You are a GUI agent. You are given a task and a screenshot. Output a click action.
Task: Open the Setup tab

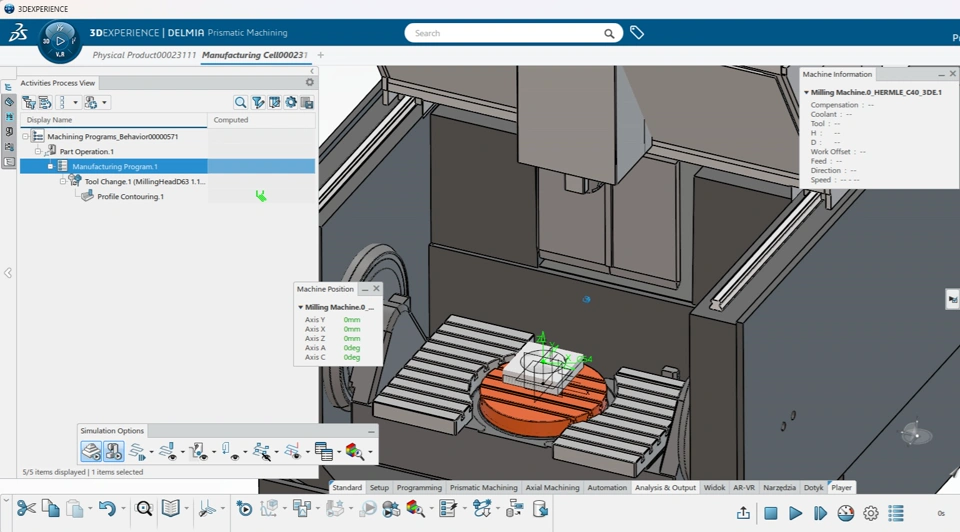coord(379,488)
